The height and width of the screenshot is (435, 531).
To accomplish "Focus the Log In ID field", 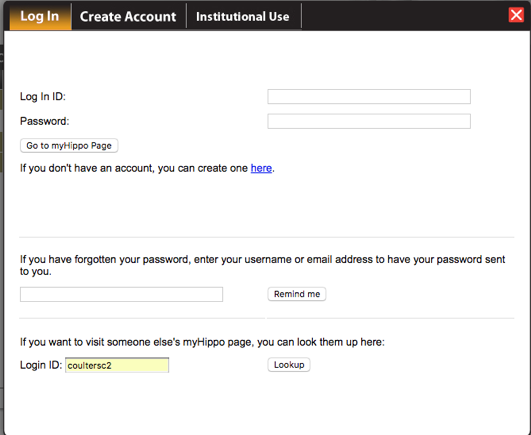I will point(369,96).
